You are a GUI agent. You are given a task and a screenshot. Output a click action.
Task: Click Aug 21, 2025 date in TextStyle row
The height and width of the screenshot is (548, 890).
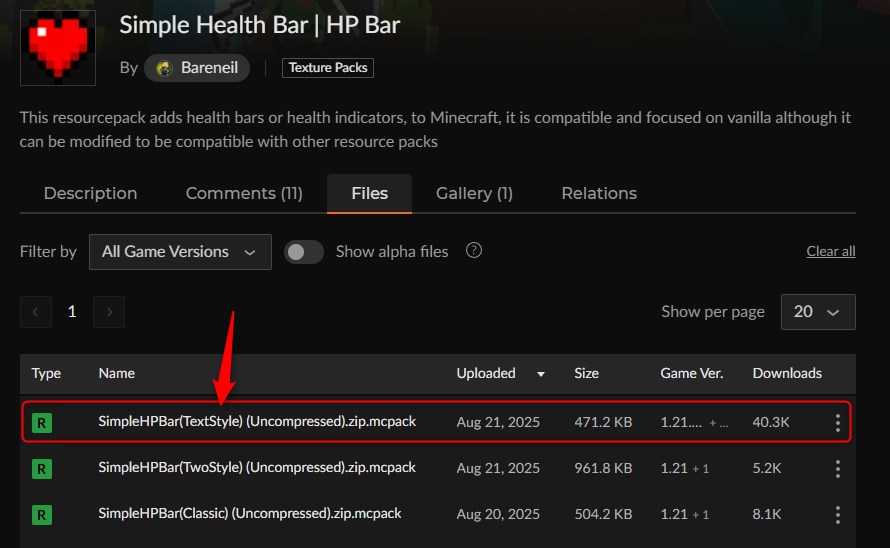(x=498, y=422)
